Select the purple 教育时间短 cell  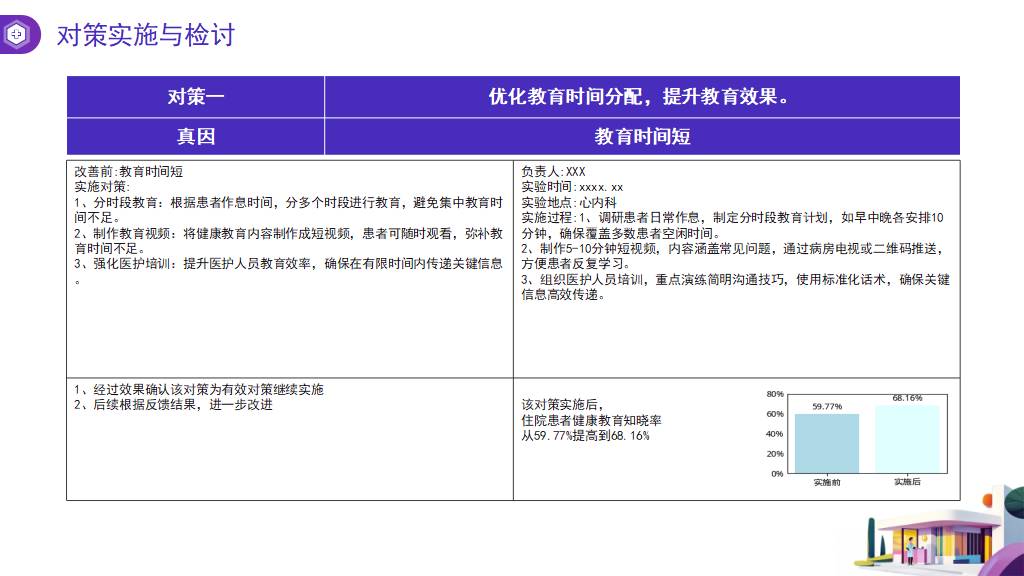click(641, 136)
